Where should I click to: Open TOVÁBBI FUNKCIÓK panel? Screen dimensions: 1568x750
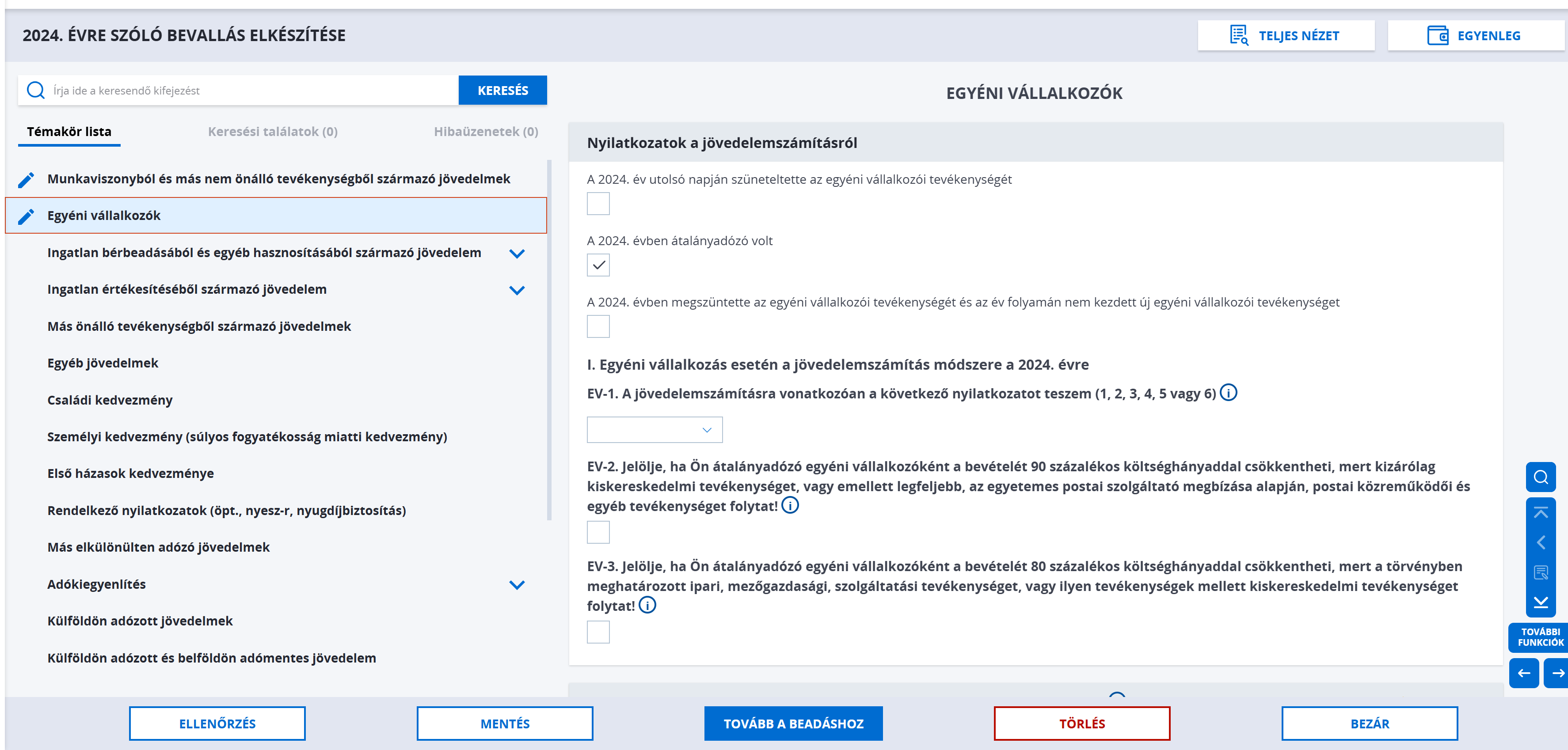(x=1539, y=637)
